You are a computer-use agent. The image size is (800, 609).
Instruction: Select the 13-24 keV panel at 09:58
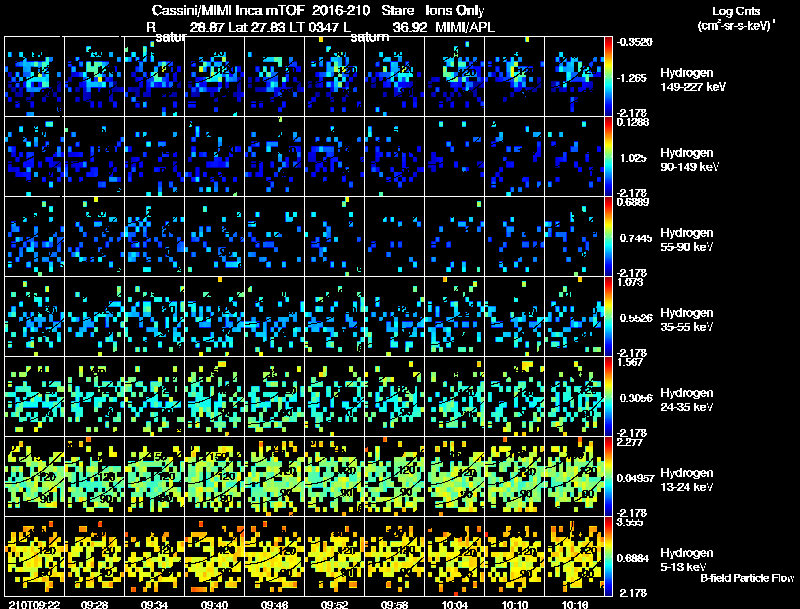click(394, 476)
